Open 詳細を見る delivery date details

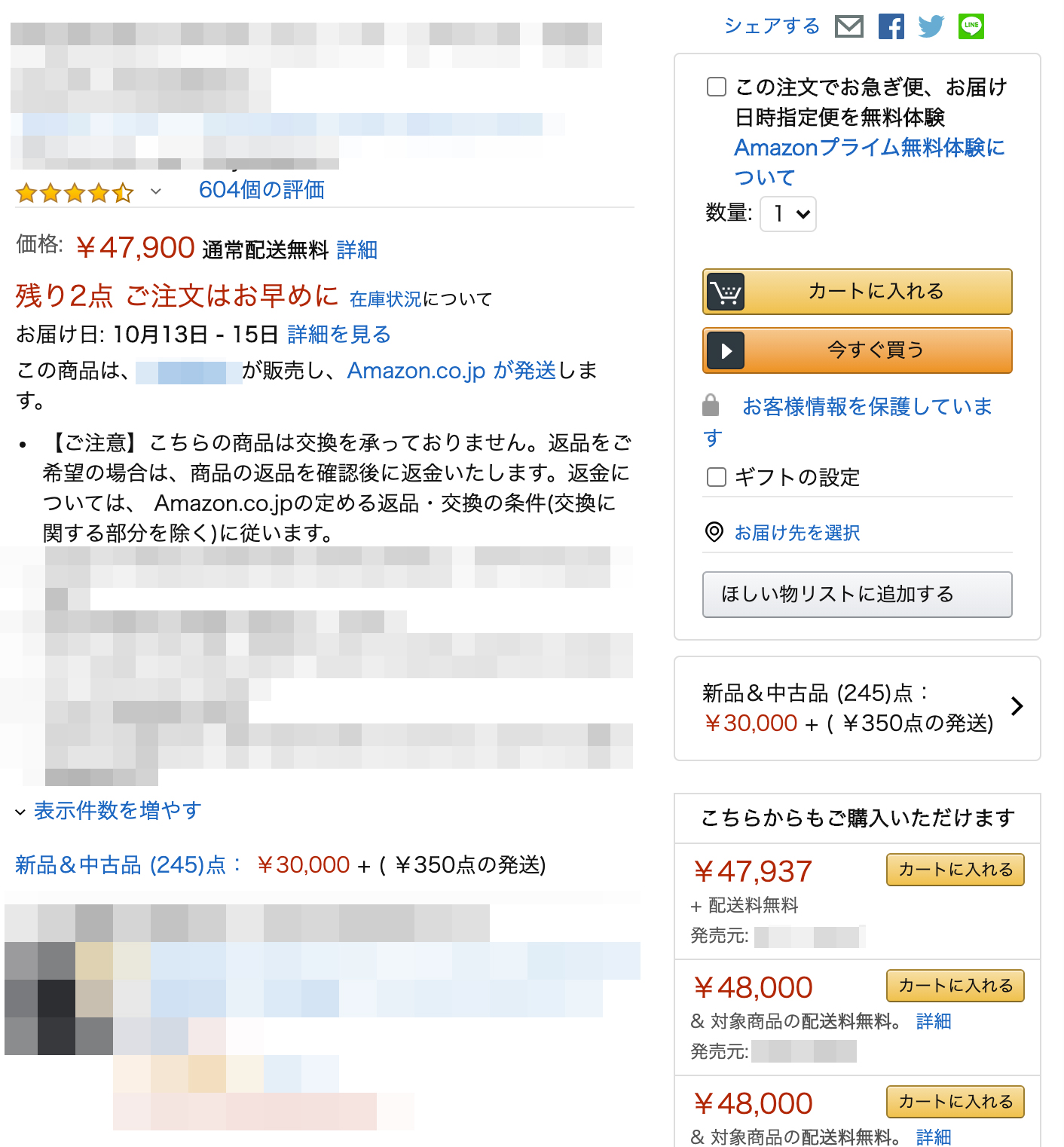tap(339, 335)
